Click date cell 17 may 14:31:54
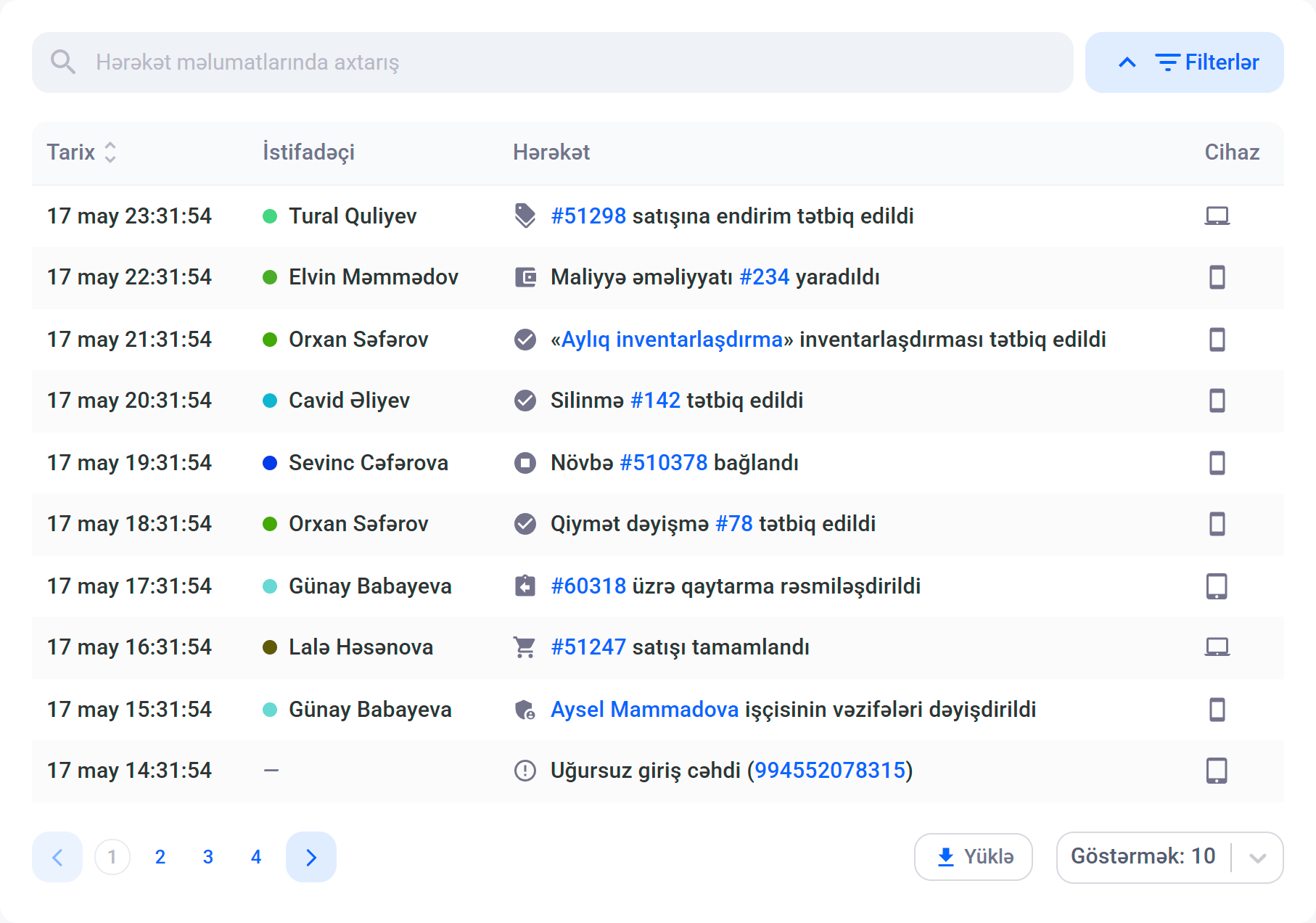Image resolution: width=1316 pixels, height=923 pixels. [x=129, y=771]
